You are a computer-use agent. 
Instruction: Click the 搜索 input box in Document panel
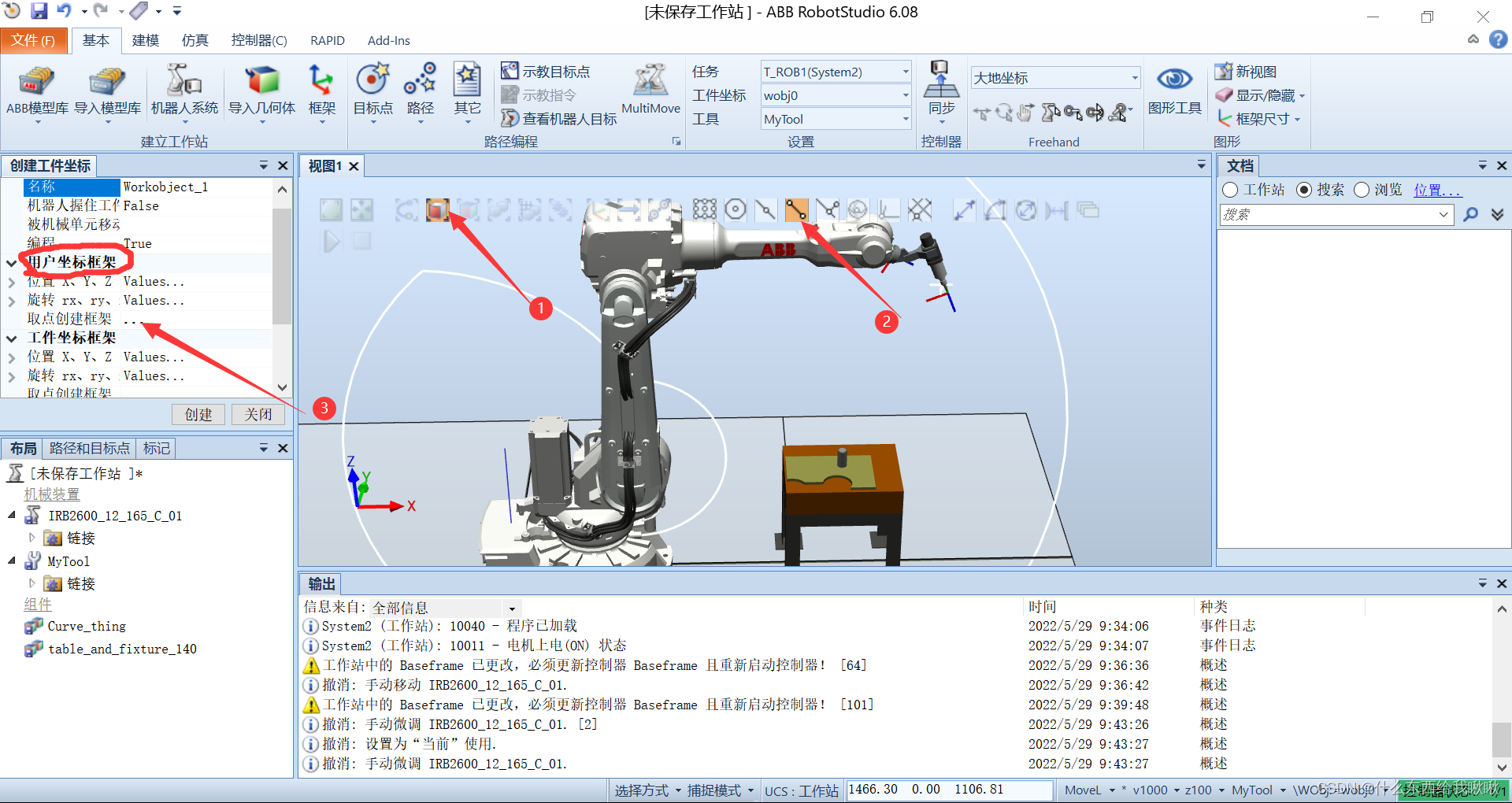tap(1337, 214)
